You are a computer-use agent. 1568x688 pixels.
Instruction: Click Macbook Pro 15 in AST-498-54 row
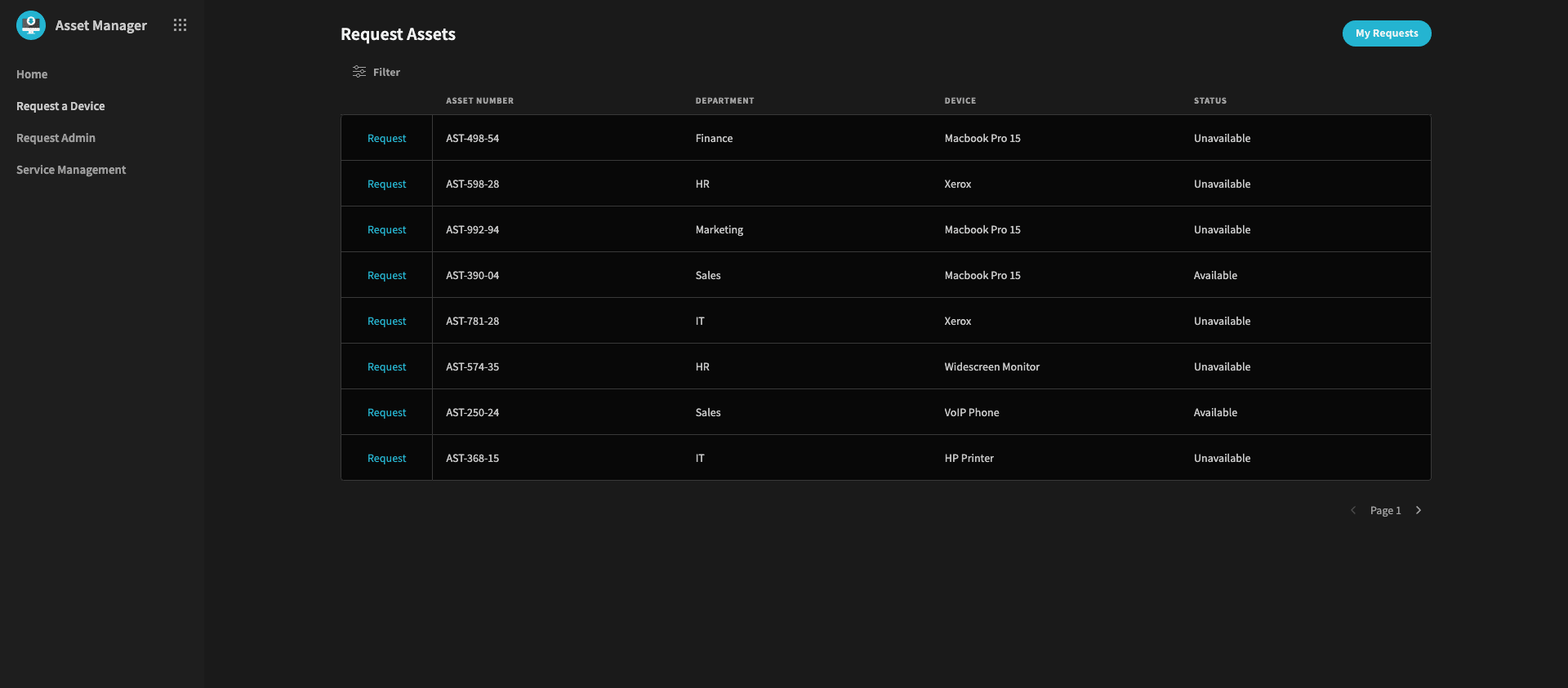click(982, 138)
